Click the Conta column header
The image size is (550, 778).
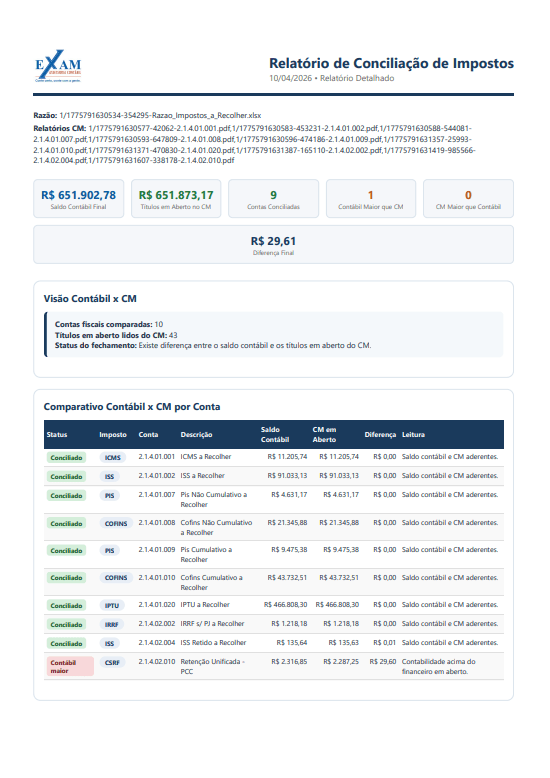(x=148, y=435)
